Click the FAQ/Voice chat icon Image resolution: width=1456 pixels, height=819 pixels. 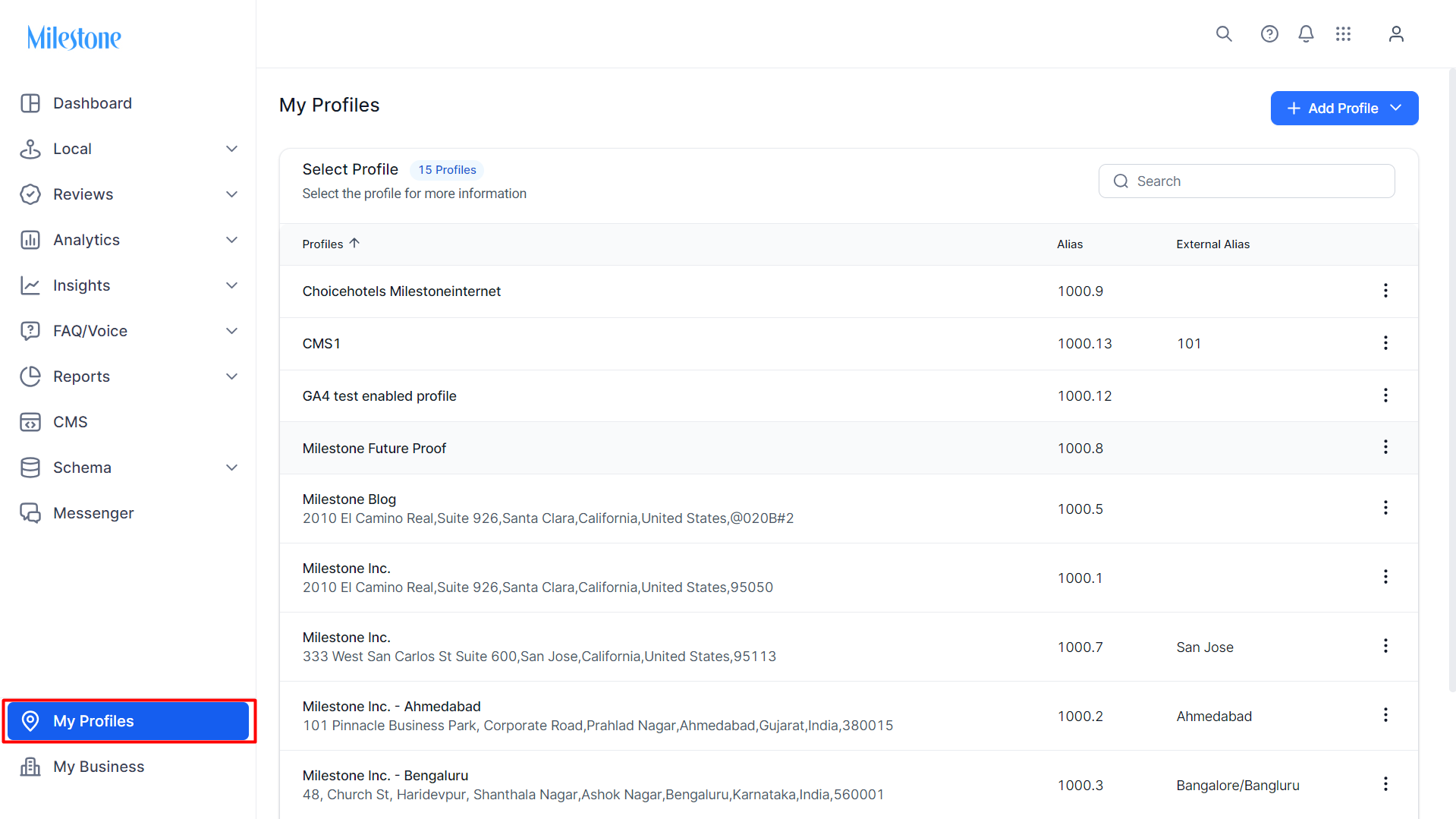30,331
